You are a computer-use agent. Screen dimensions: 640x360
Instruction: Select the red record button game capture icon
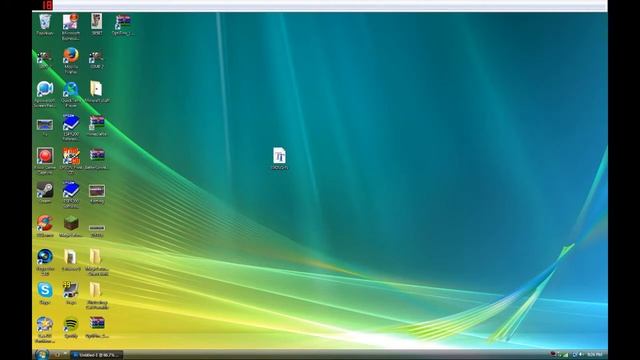pos(45,161)
